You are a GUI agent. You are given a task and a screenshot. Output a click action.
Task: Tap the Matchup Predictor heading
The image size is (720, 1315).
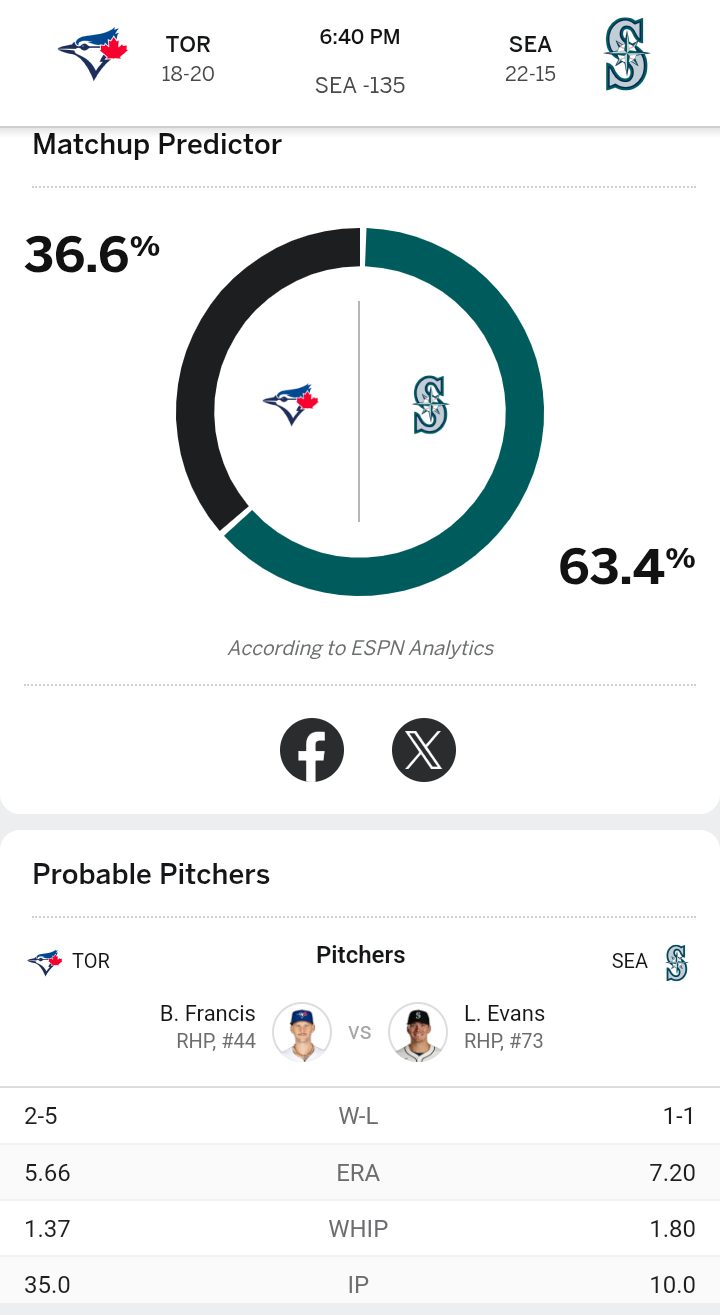tap(157, 145)
